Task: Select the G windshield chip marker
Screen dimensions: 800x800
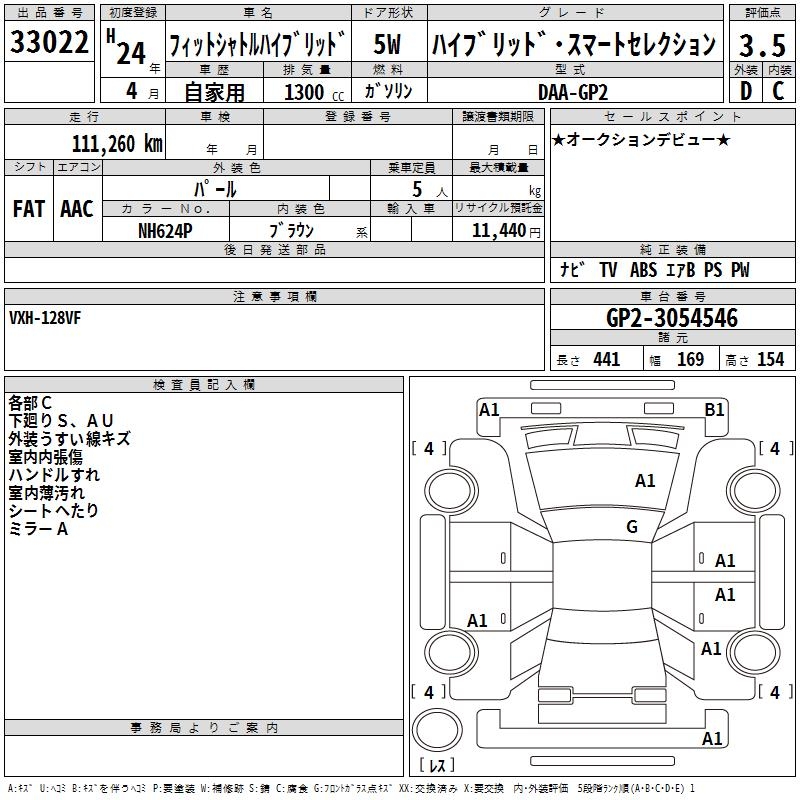Action: (x=632, y=527)
